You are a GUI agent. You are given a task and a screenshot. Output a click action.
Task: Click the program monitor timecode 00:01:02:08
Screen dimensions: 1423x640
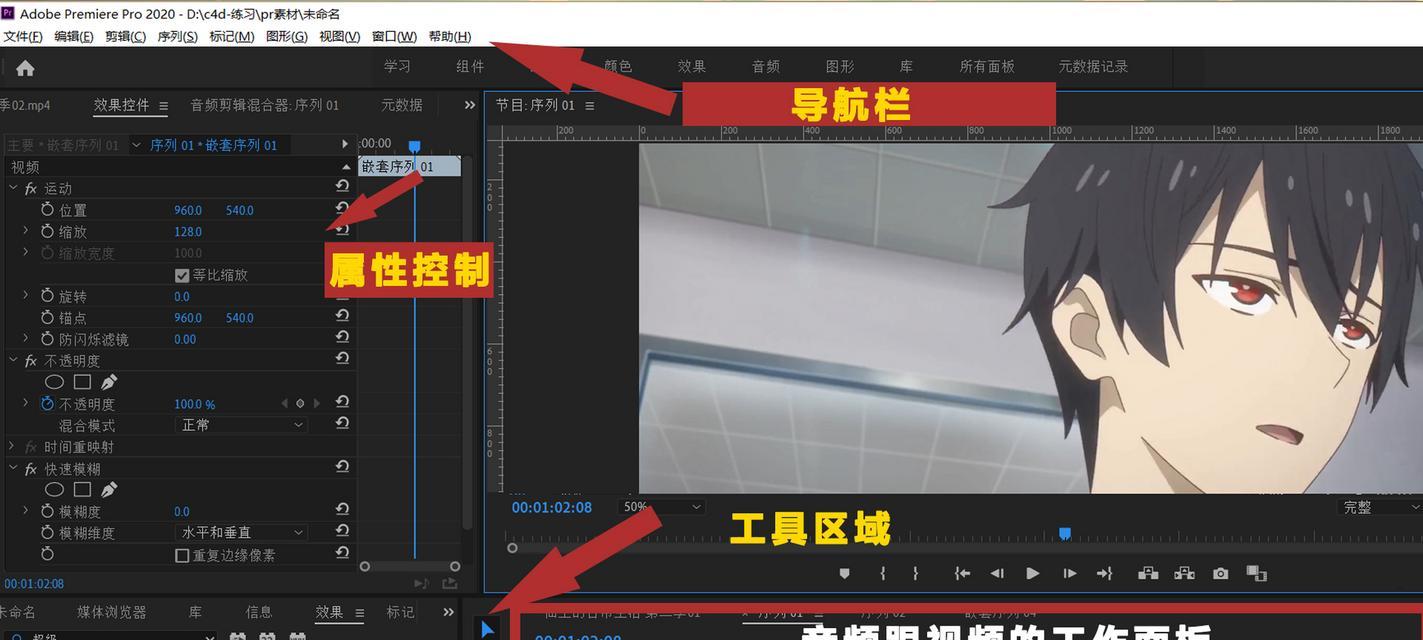click(552, 507)
